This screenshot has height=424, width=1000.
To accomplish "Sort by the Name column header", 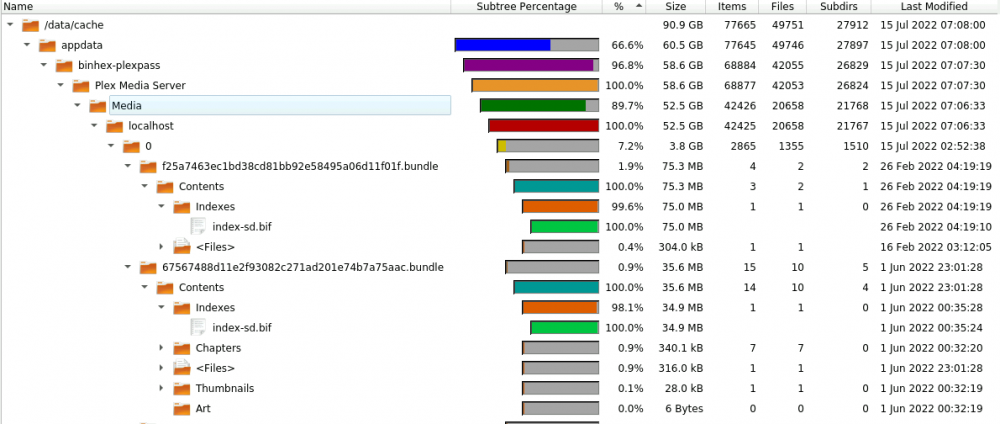I will pos(225,6).
